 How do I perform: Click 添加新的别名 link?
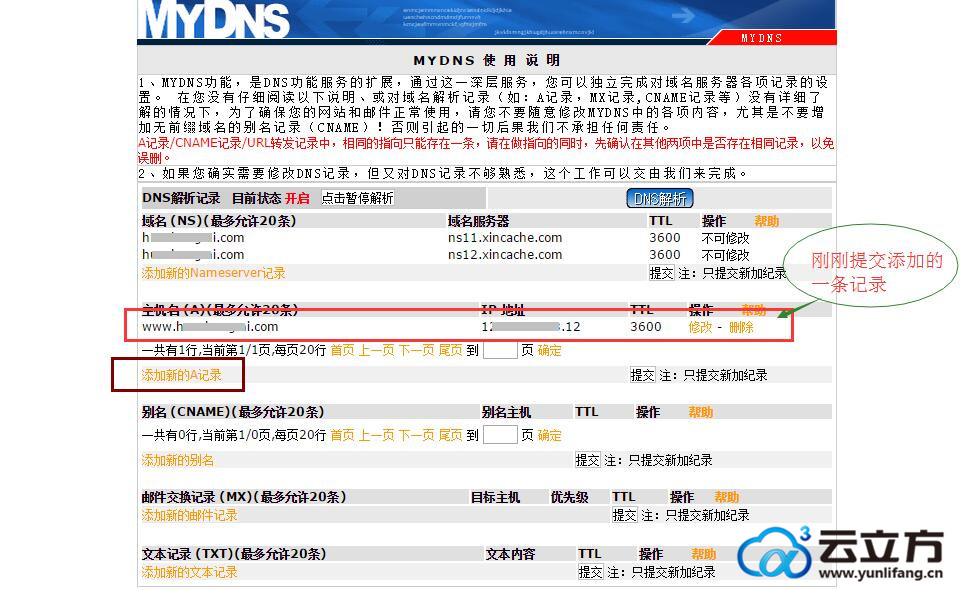click(178, 460)
